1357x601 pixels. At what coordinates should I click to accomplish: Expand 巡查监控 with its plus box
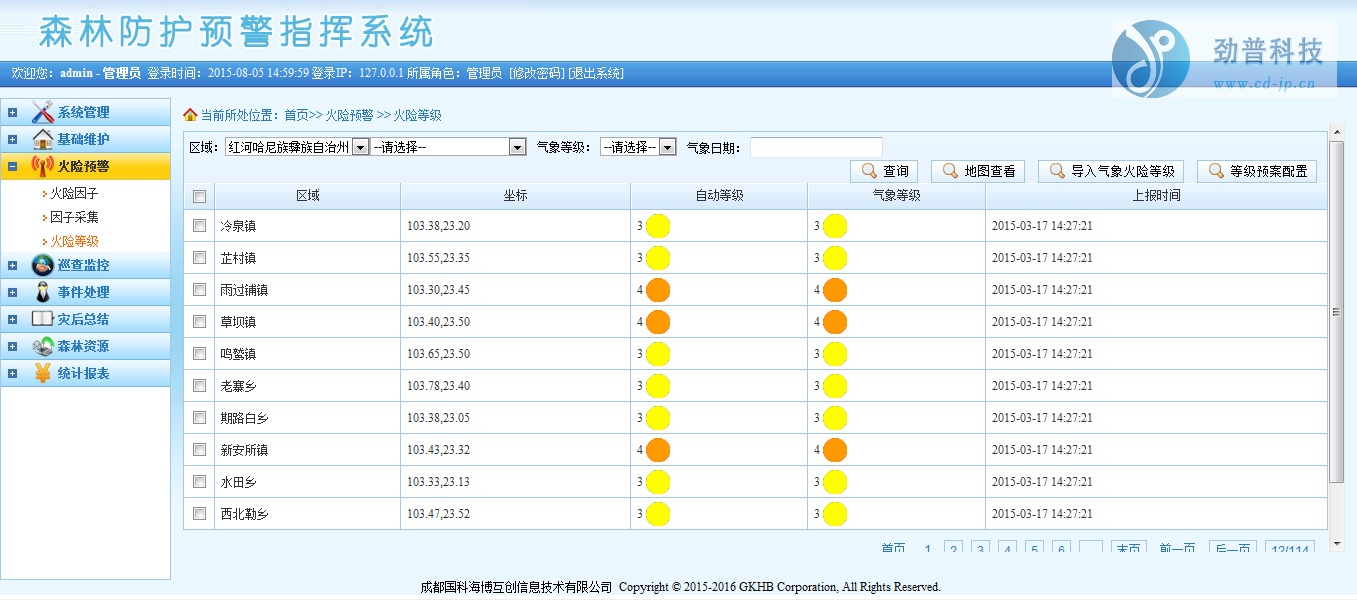[x=12, y=265]
